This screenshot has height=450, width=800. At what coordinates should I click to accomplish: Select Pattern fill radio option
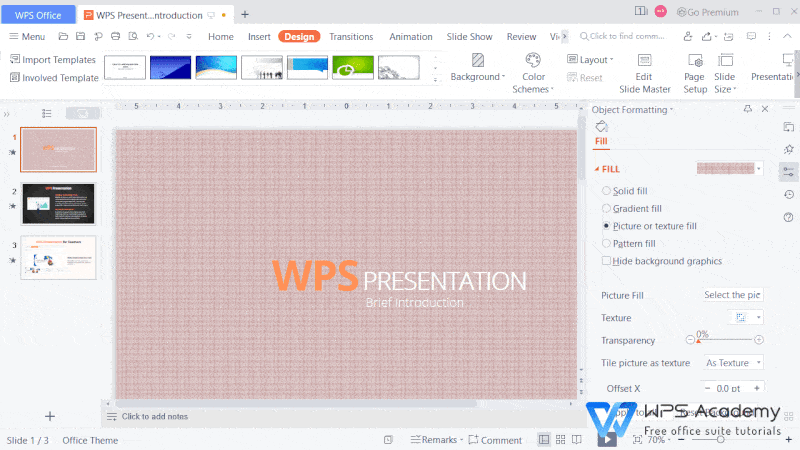coord(606,243)
